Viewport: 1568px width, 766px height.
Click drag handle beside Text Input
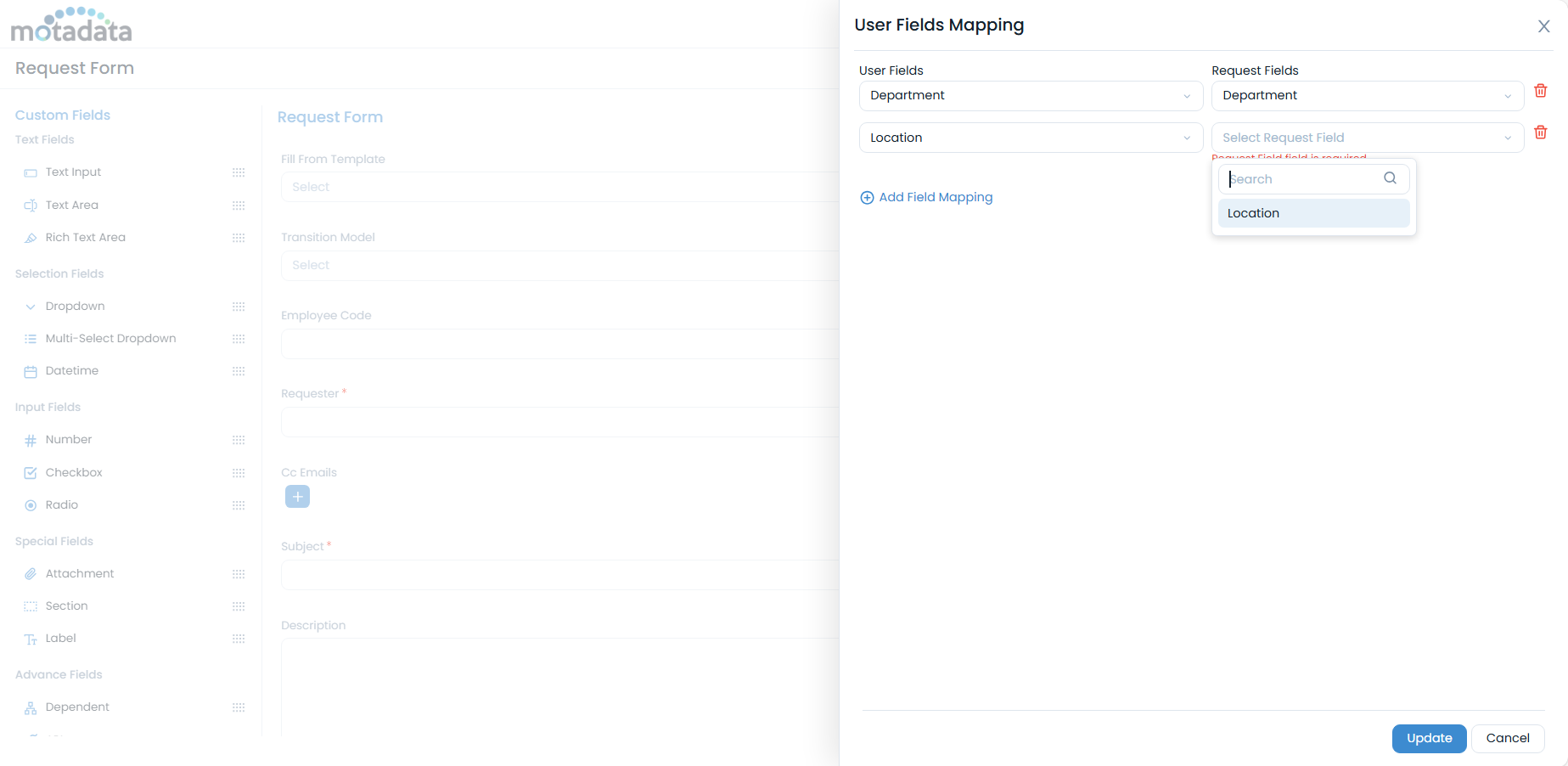(x=239, y=172)
